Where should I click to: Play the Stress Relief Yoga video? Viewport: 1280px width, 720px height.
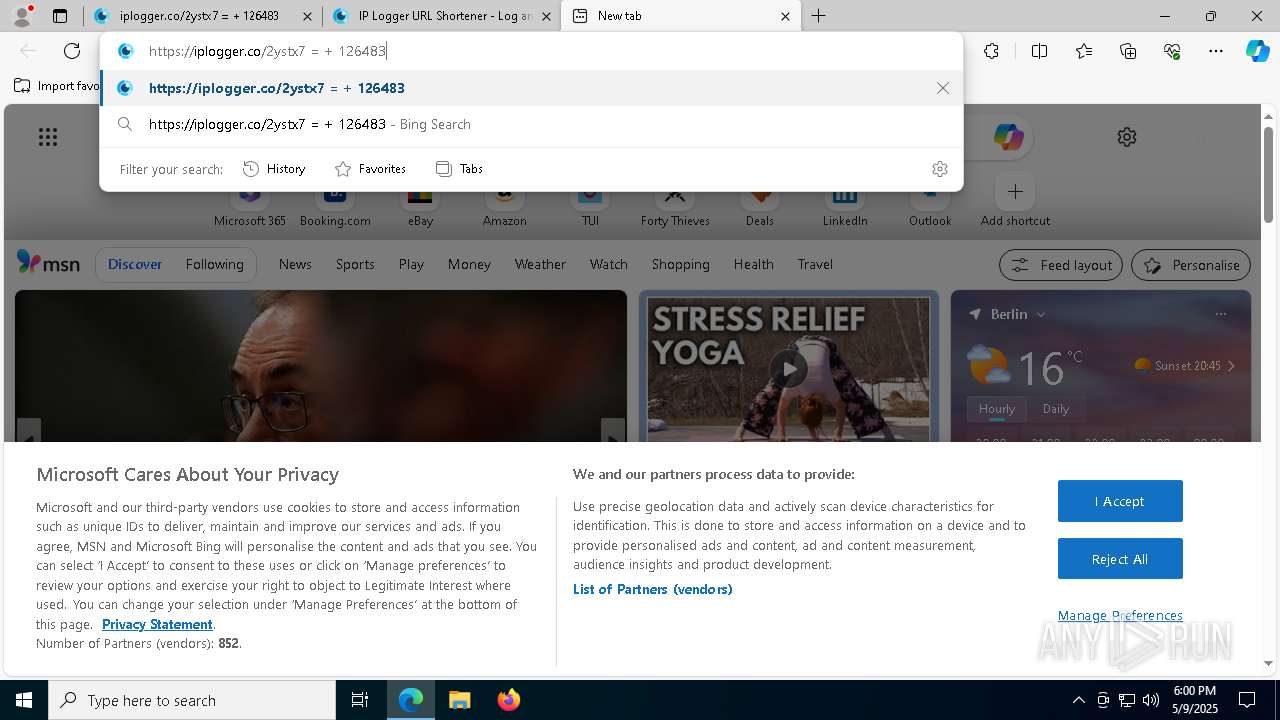789,369
